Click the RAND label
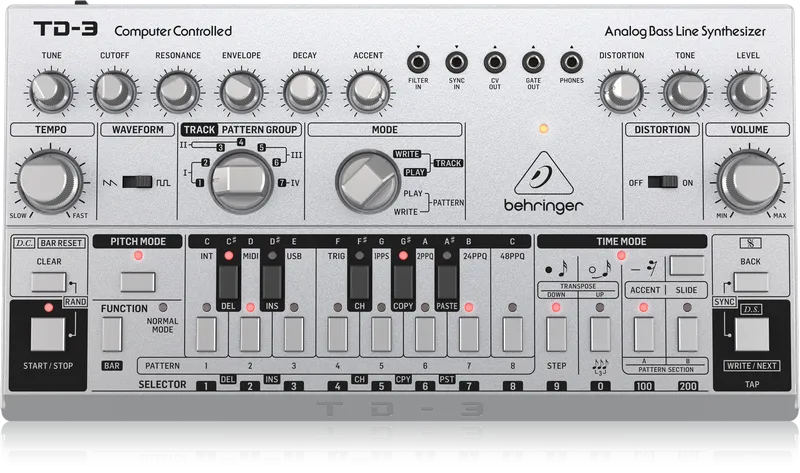 (x=75, y=302)
